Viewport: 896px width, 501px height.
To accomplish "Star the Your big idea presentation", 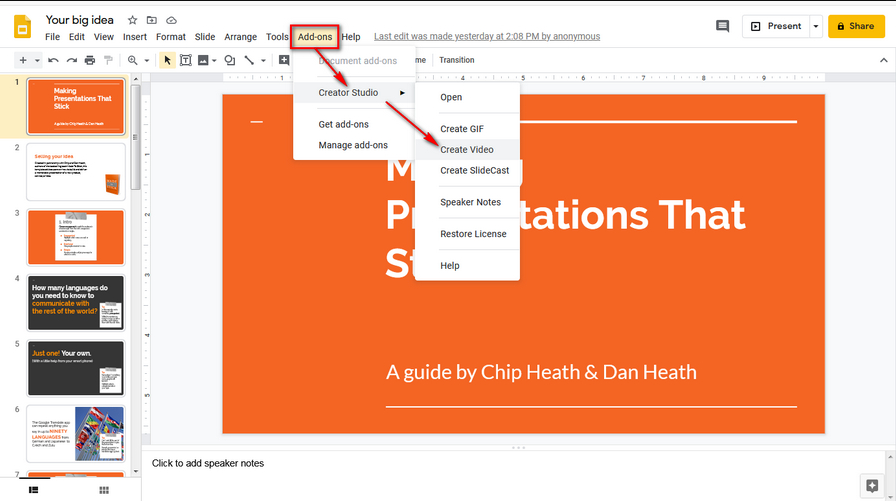I will (x=132, y=20).
